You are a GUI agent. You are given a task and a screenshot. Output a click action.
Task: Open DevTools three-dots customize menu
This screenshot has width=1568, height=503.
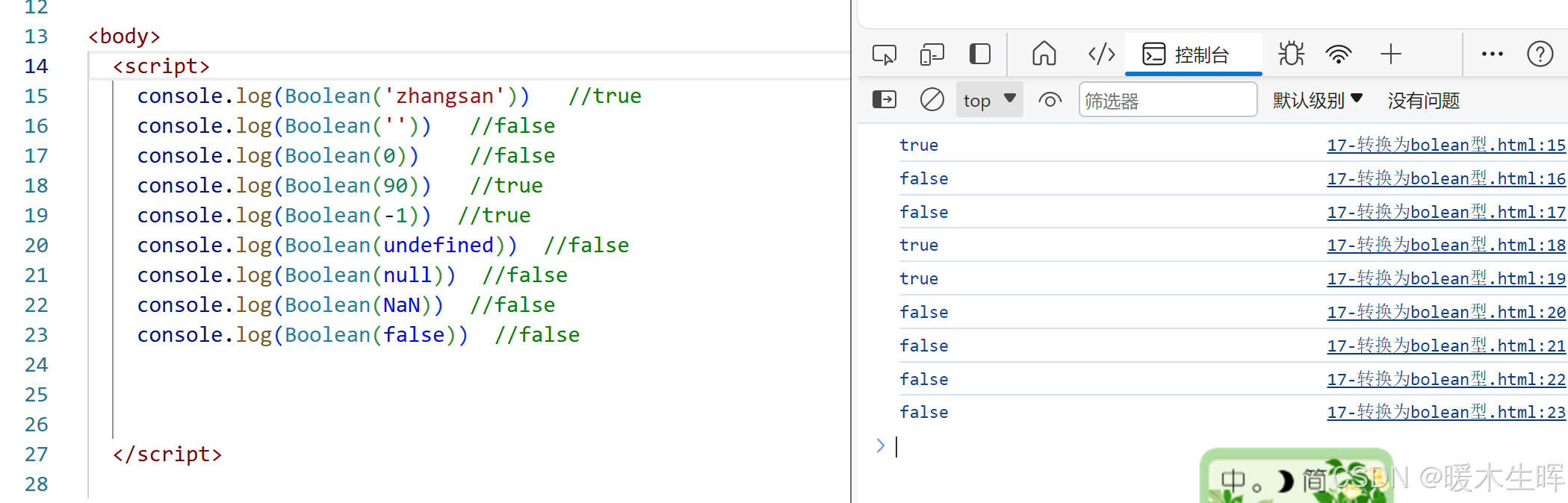click(1493, 54)
